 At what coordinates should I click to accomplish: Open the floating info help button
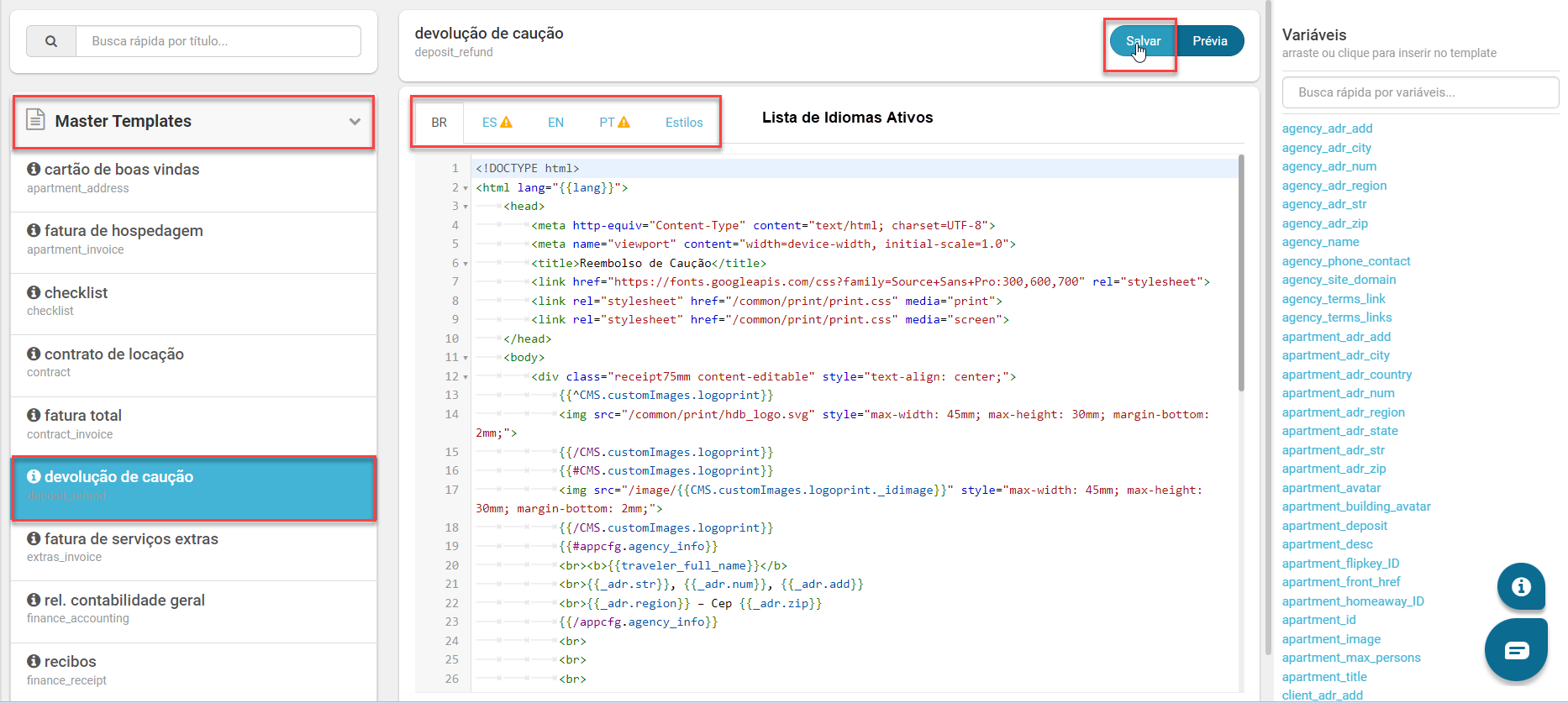click(1521, 586)
